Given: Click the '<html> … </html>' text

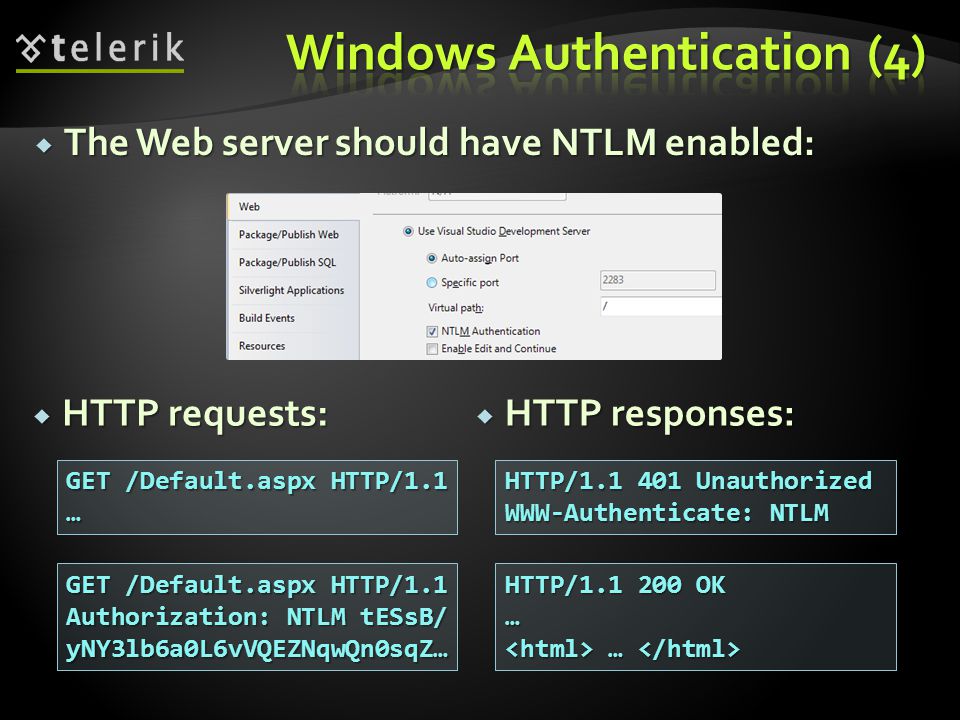Looking at the screenshot, I should point(622,649).
